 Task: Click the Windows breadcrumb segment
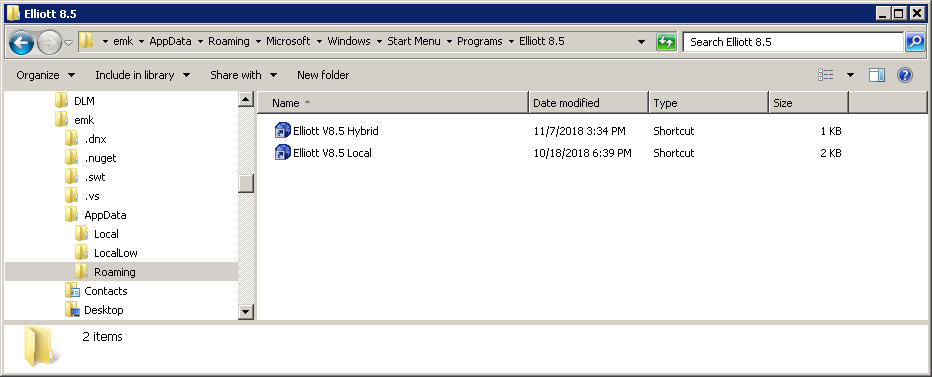[x=349, y=41]
